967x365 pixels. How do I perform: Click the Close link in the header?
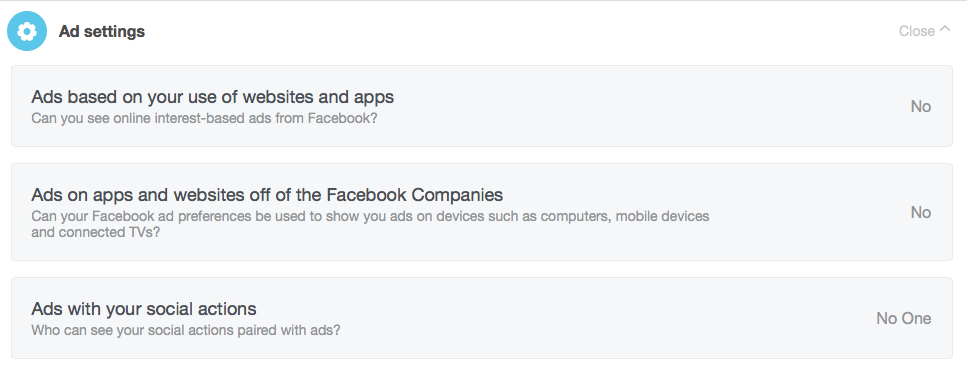pos(916,31)
